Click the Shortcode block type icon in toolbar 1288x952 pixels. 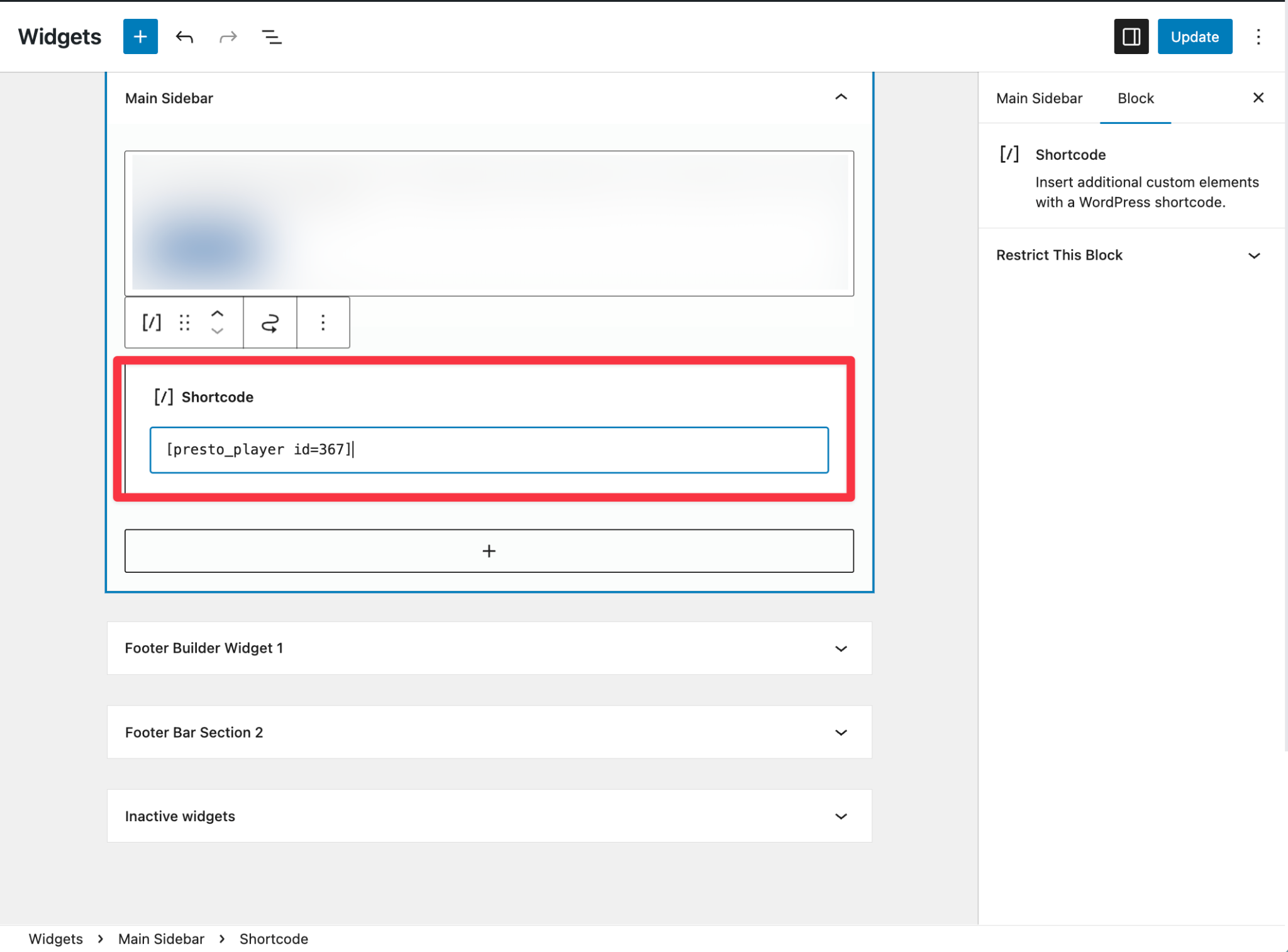152,323
